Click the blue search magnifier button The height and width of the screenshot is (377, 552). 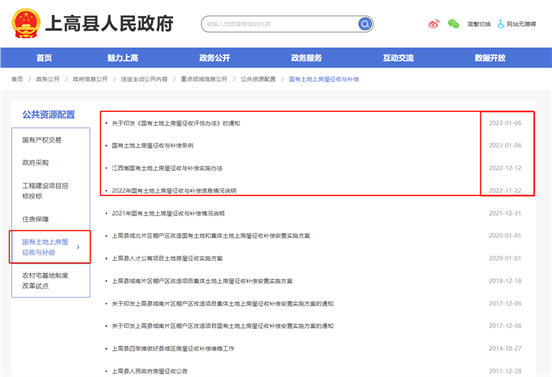[x=365, y=24]
